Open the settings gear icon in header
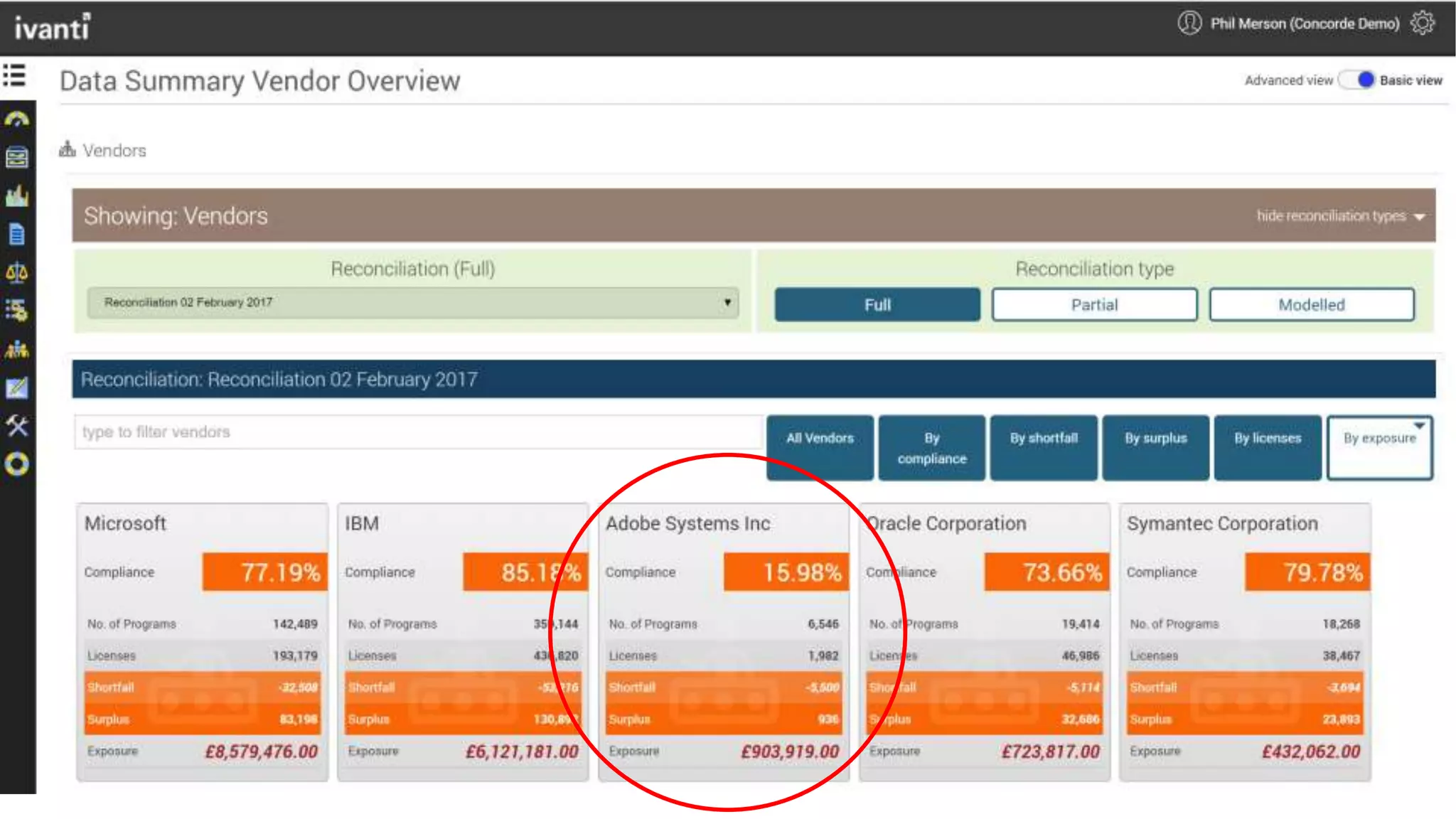Viewport: 1456px width, 819px height. point(1423,23)
